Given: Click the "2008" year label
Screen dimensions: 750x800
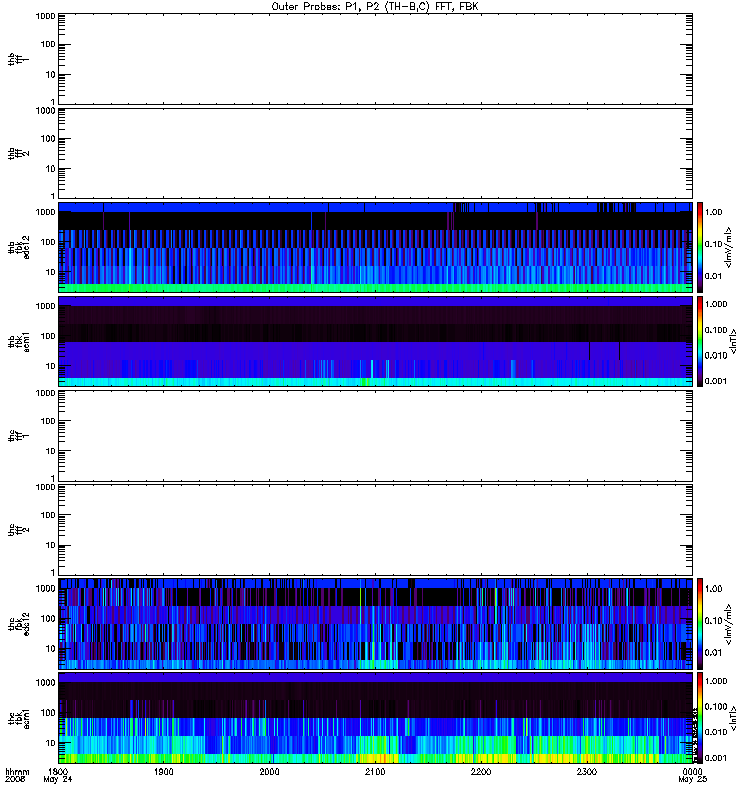Looking at the screenshot, I should coord(14,779).
